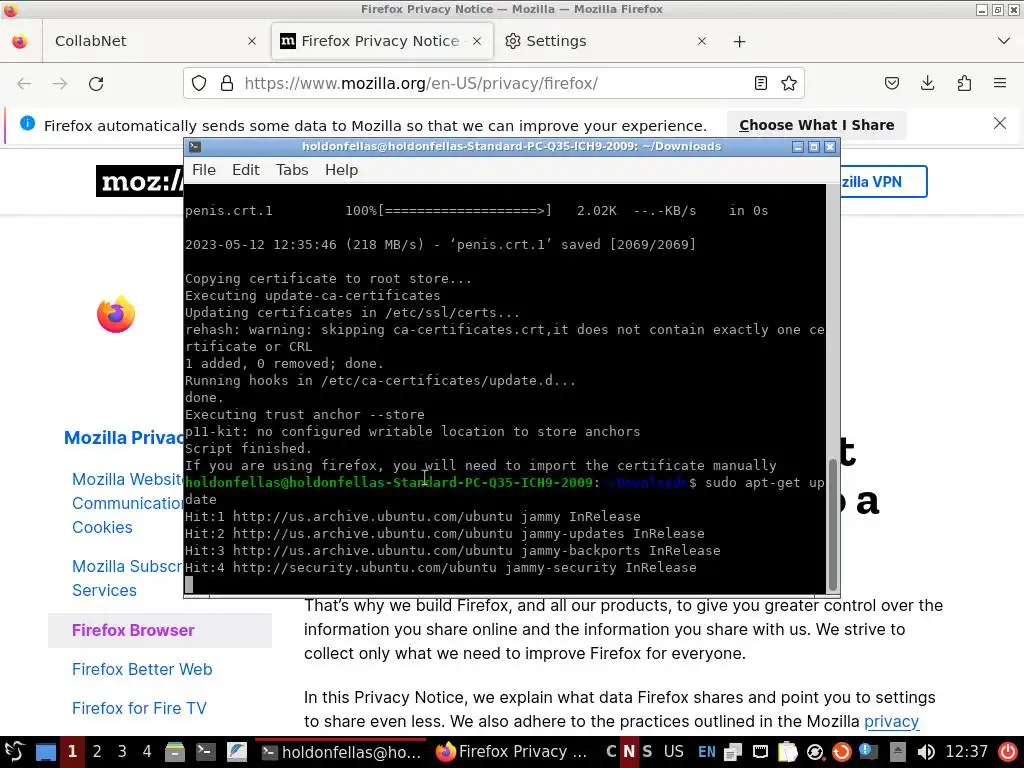Image resolution: width=1024 pixels, height=768 pixels.
Task: Launch terminal from taskbar launcher icon
Action: click(205, 752)
